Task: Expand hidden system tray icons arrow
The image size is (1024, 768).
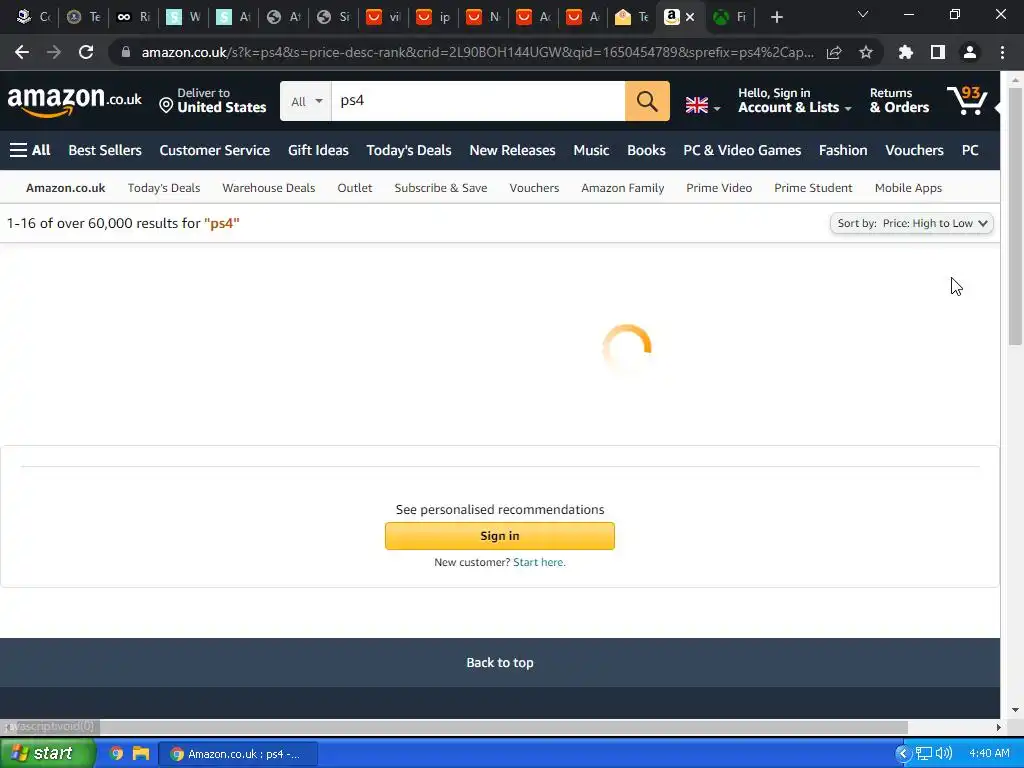Action: click(x=903, y=754)
